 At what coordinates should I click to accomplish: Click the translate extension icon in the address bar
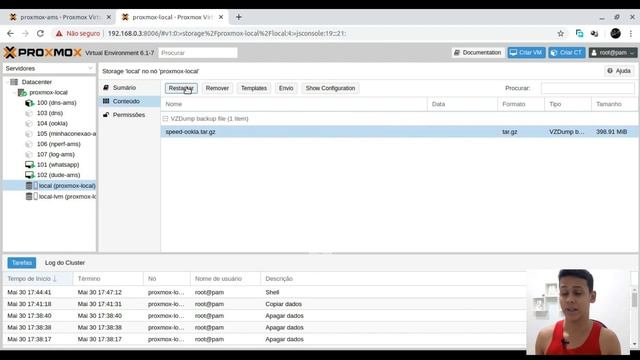(x=579, y=33)
